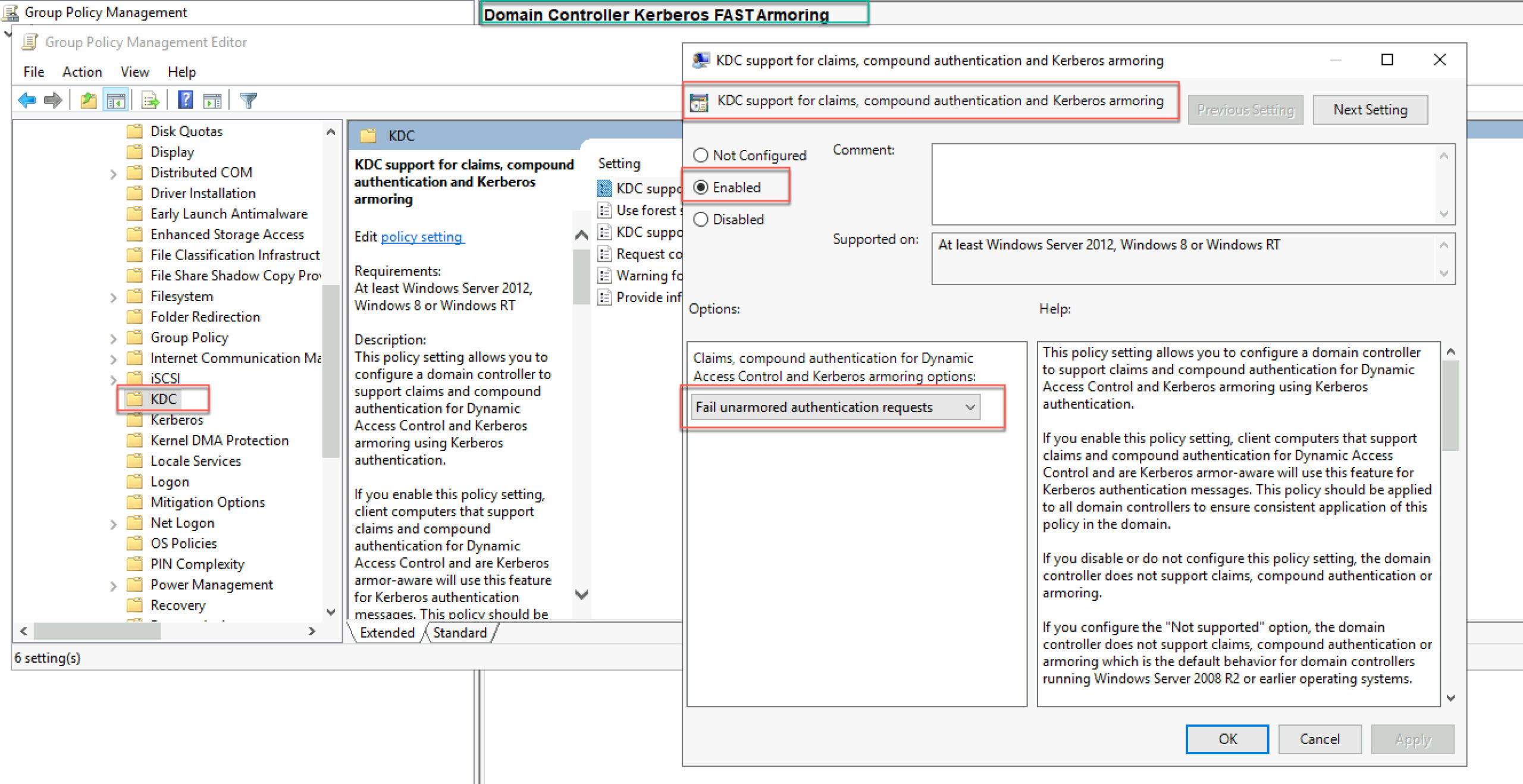Expand the iSCSI tree node
Screen dimensions: 1523x784
pos(113,380)
